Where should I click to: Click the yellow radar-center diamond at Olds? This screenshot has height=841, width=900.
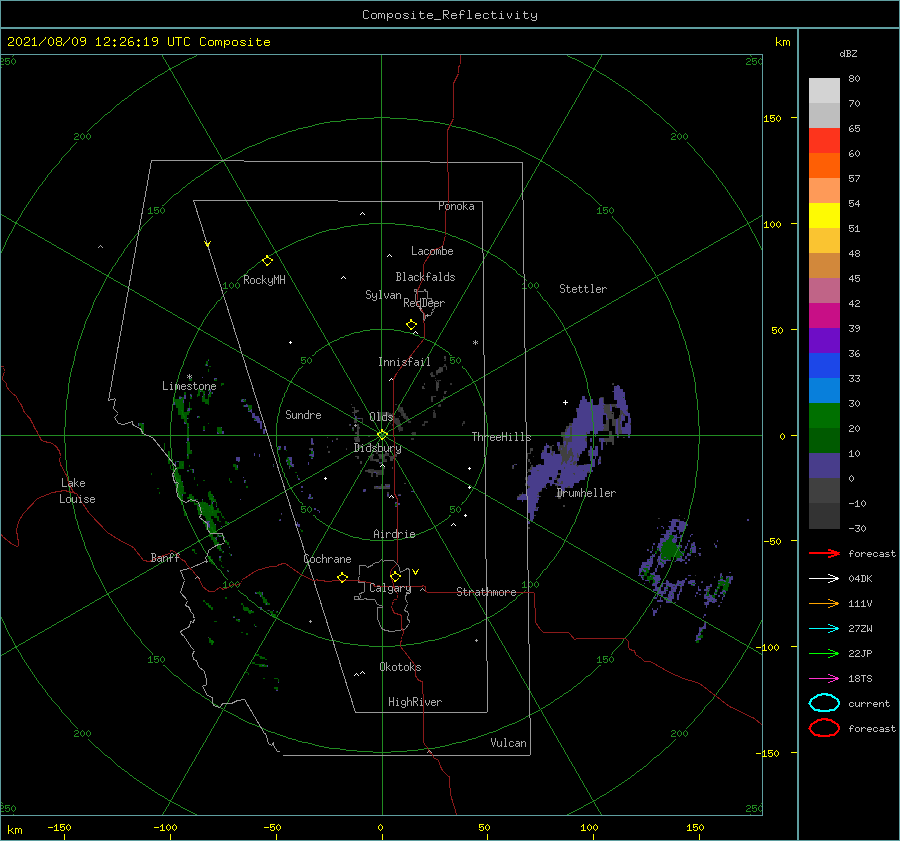[382, 435]
